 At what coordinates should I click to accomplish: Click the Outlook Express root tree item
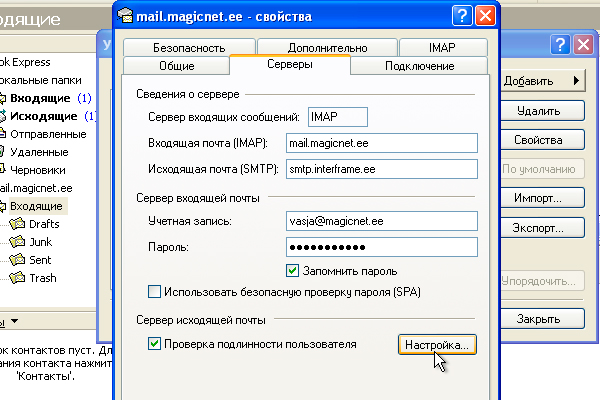(x=25, y=62)
